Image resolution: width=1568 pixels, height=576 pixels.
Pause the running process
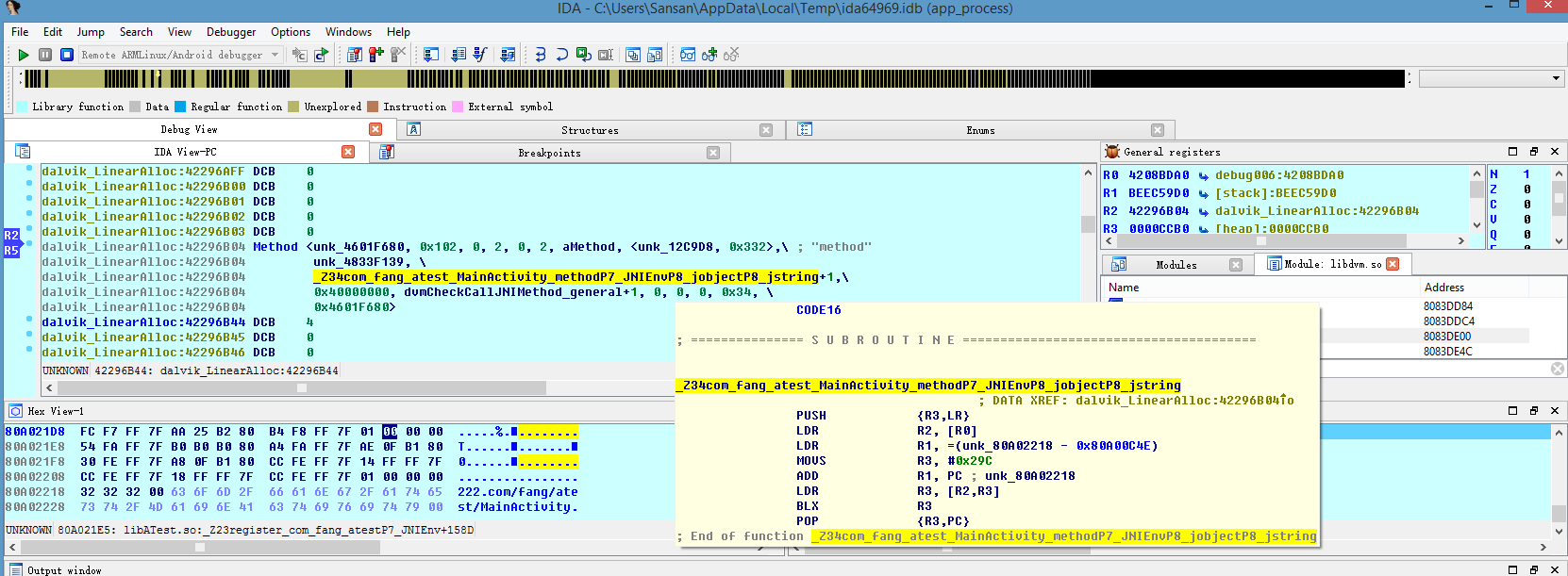[44, 55]
